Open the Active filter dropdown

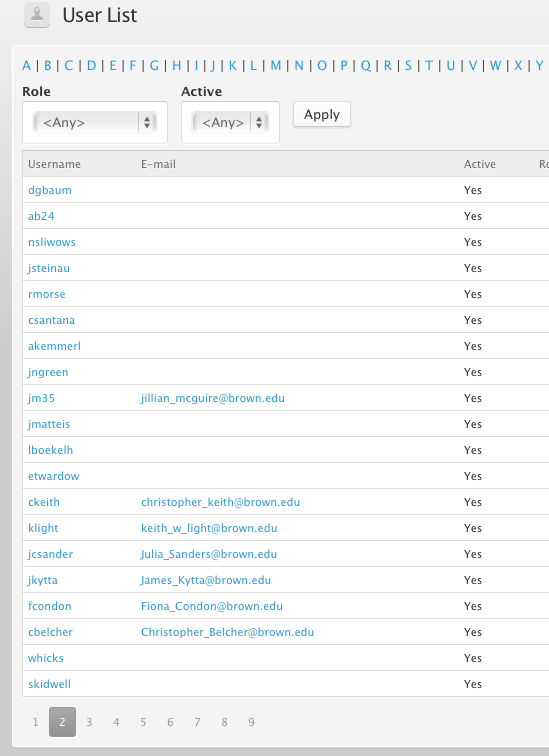230,122
